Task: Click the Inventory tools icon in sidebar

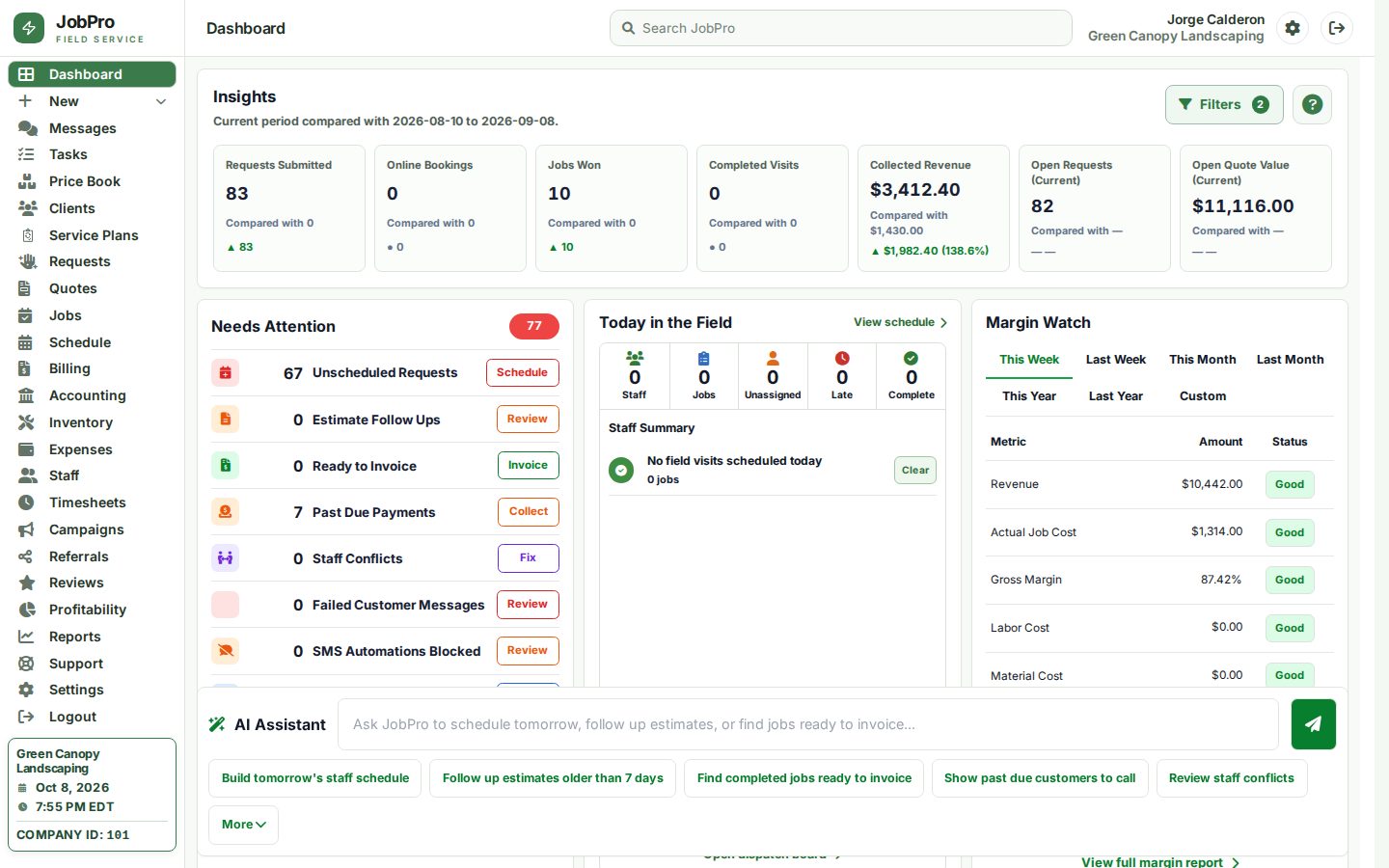Action: coord(26,422)
